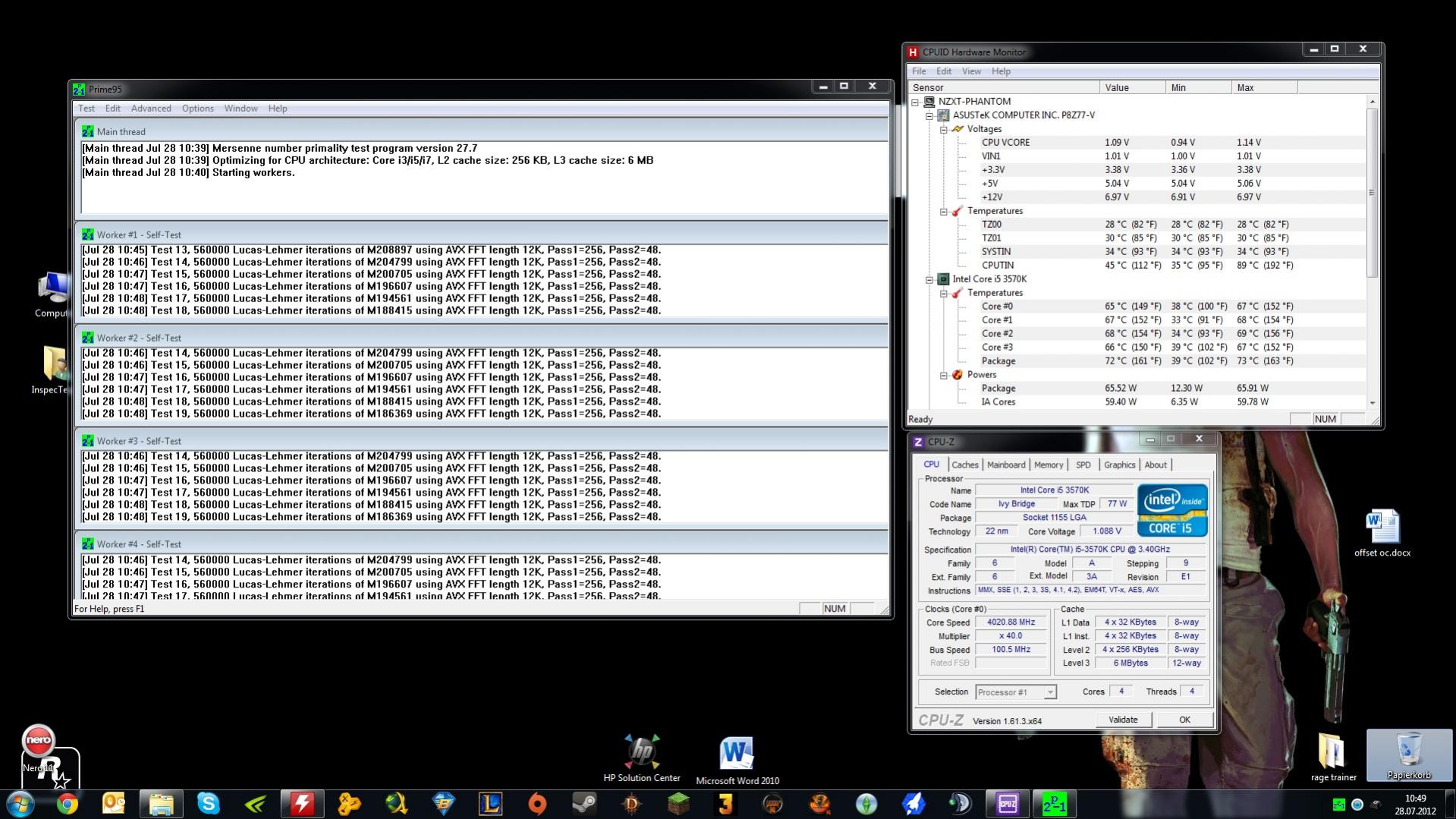The width and height of the screenshot is (1456, 819).
Task: Launch Google Chrome from the taskbar
Action: point(68,803)
